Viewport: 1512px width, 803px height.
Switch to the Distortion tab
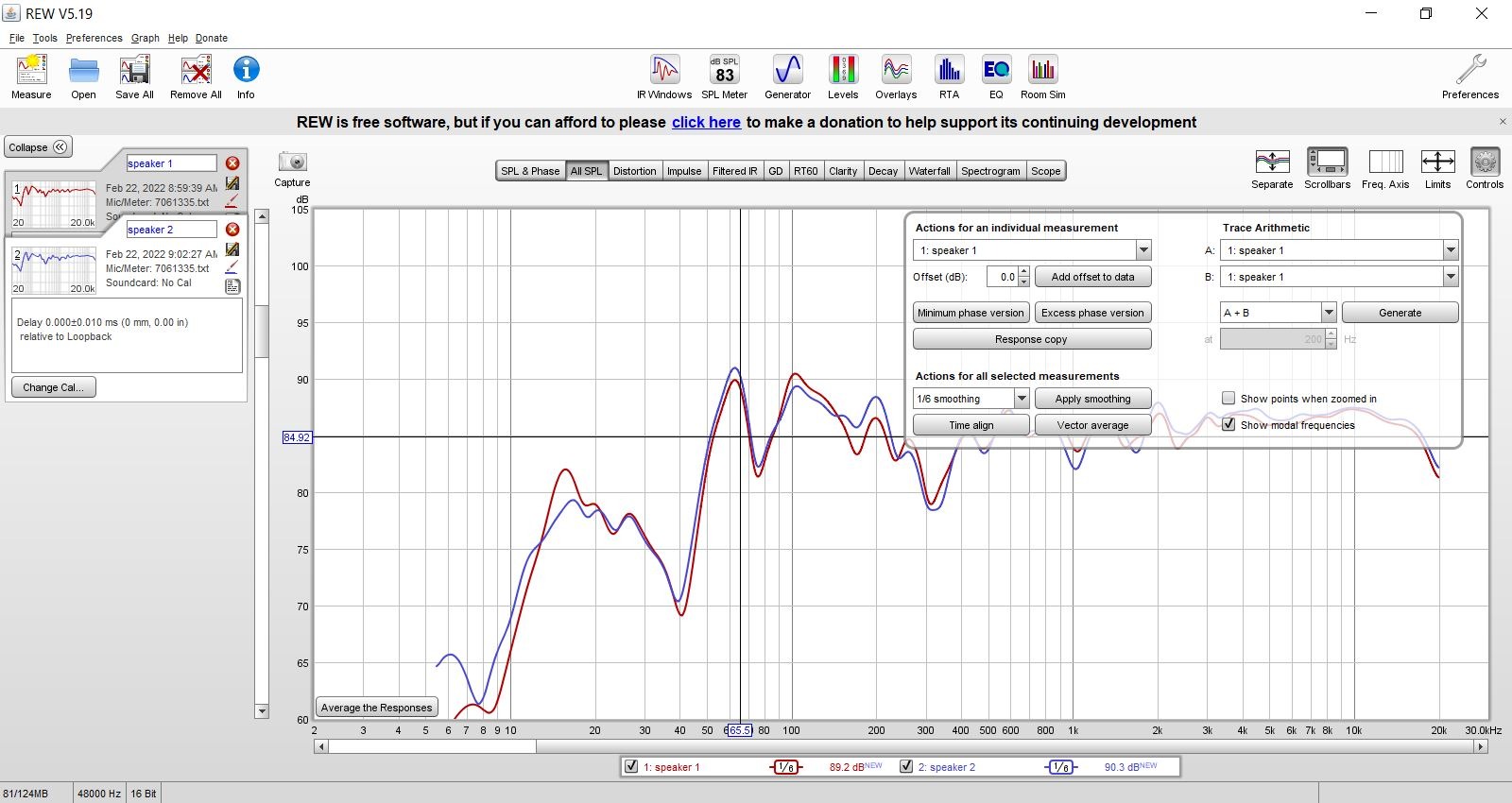(634, 171)
